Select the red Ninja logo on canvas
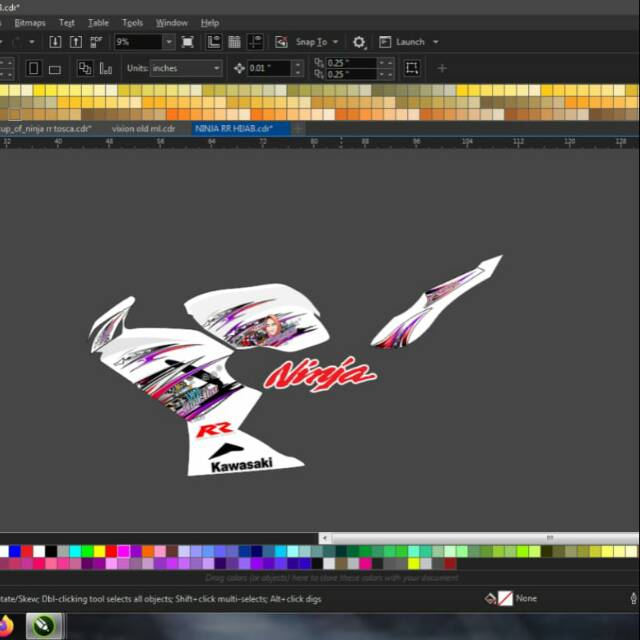 320,375
